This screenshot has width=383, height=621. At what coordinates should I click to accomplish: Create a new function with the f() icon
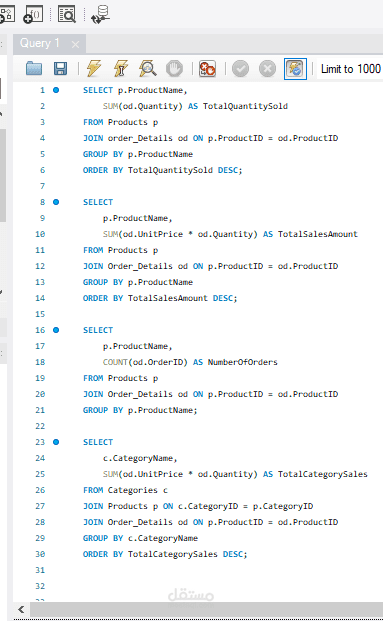33,14
